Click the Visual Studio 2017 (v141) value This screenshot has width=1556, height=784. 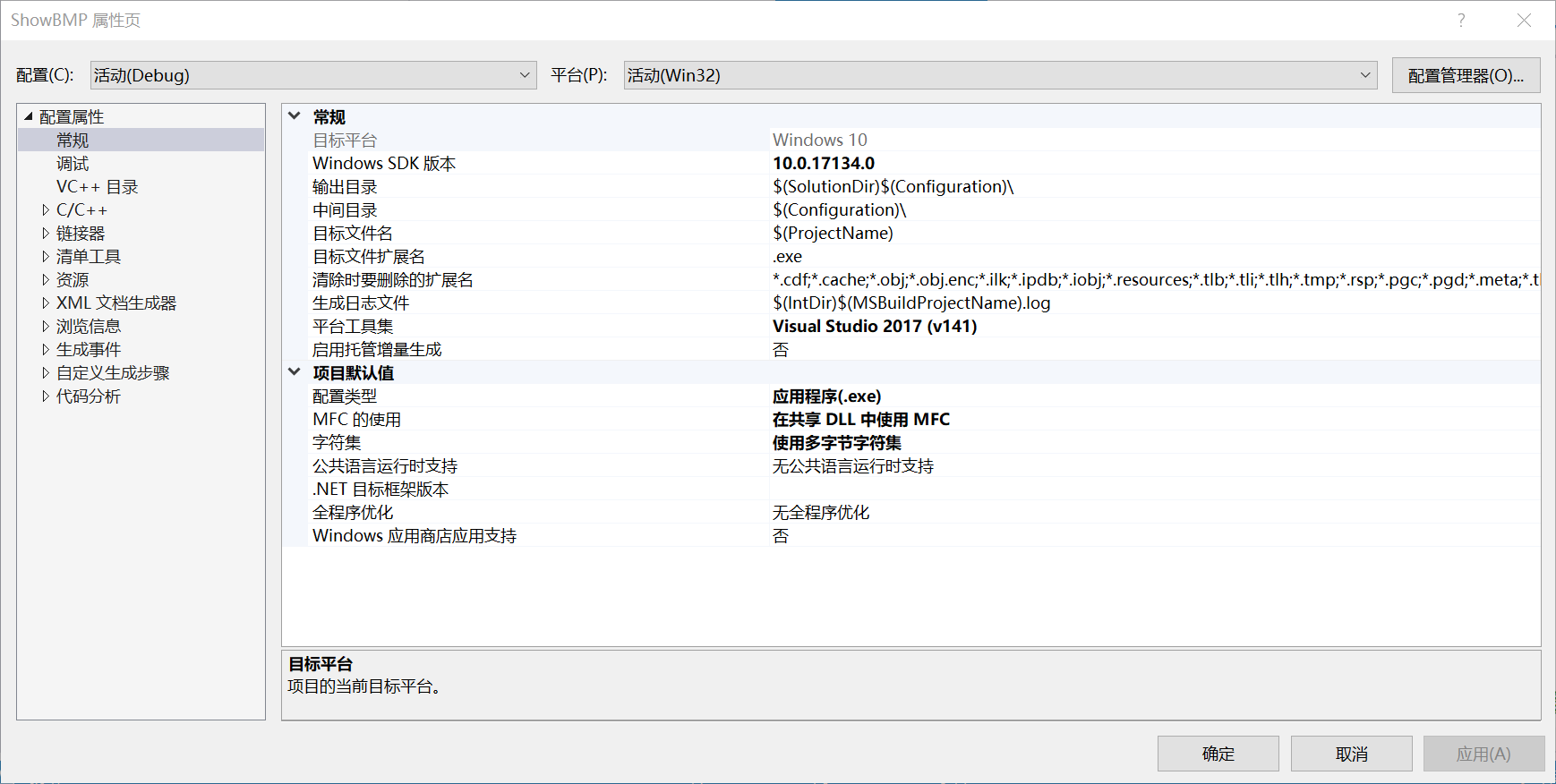point(875,326)
